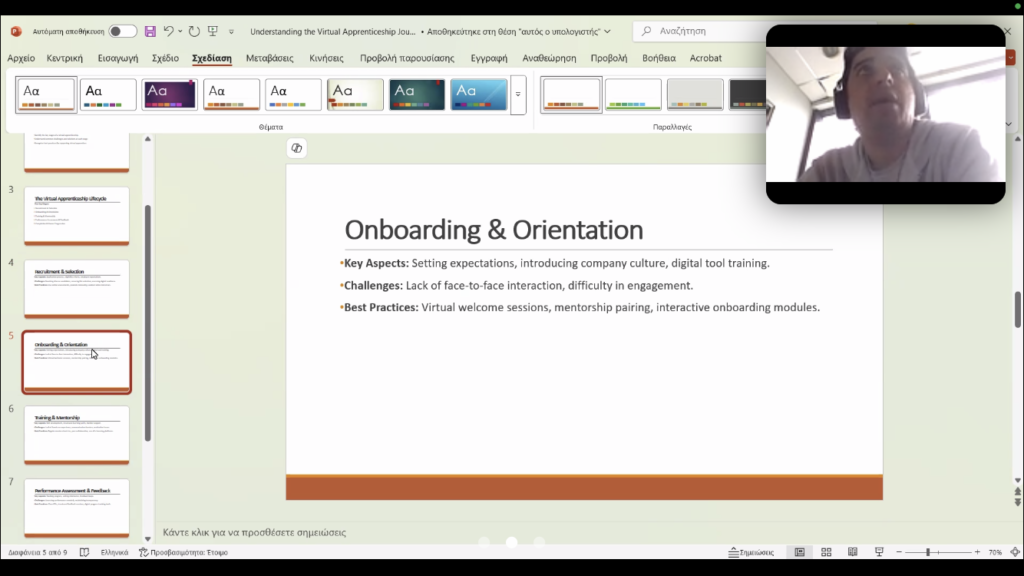Expand the Themes gallery more arrow
Image resolution: width=1024 pixels, height=576 pixels.
coord(518,95)
